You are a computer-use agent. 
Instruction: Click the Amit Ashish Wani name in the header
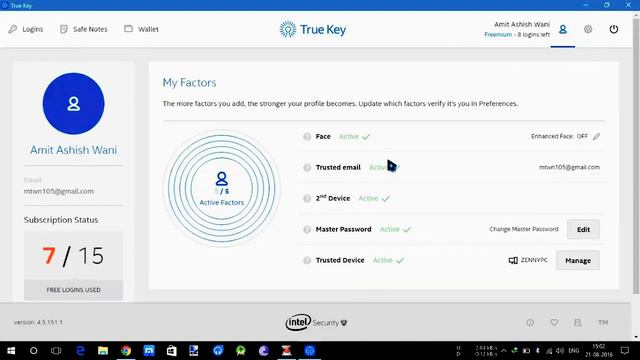[522, 24]
